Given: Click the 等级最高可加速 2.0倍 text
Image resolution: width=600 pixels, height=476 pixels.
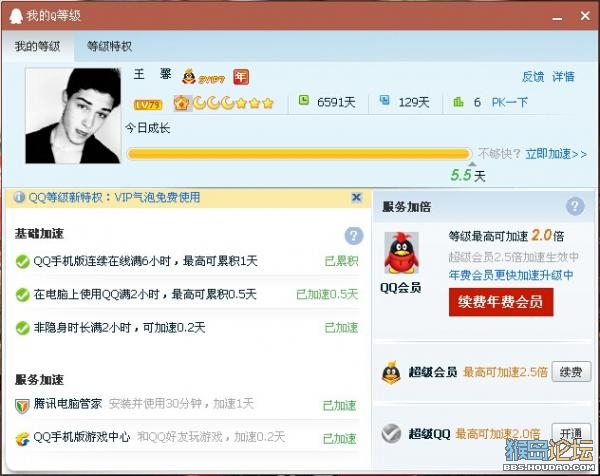Looking at the screenshot, I should click(x=507, y=235).
